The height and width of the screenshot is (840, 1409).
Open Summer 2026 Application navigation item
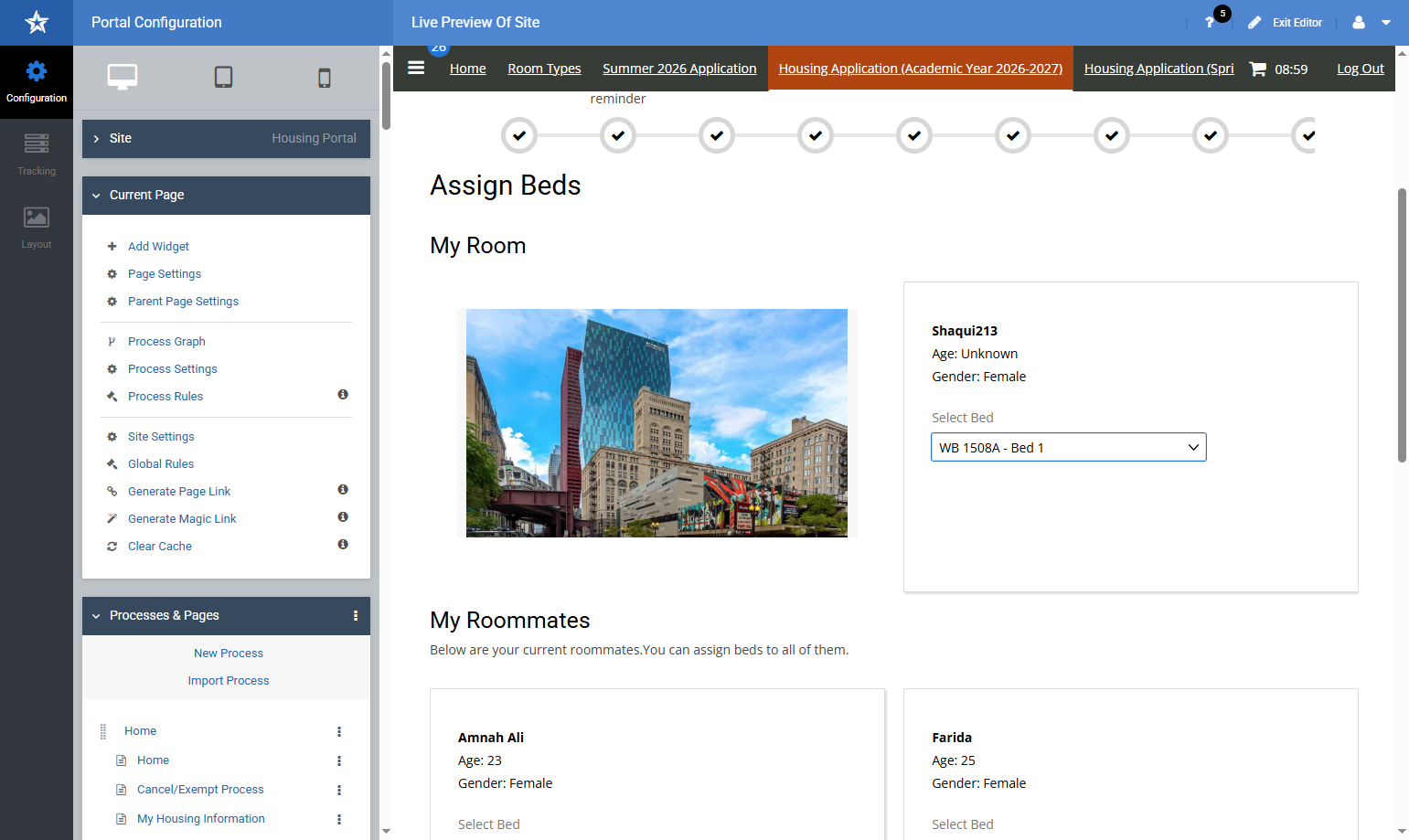pos(679,69)
